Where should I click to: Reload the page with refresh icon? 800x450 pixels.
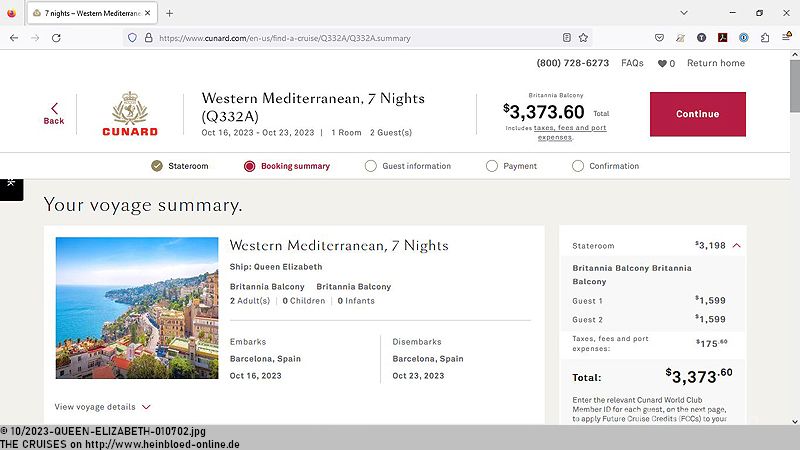point(56,38)
